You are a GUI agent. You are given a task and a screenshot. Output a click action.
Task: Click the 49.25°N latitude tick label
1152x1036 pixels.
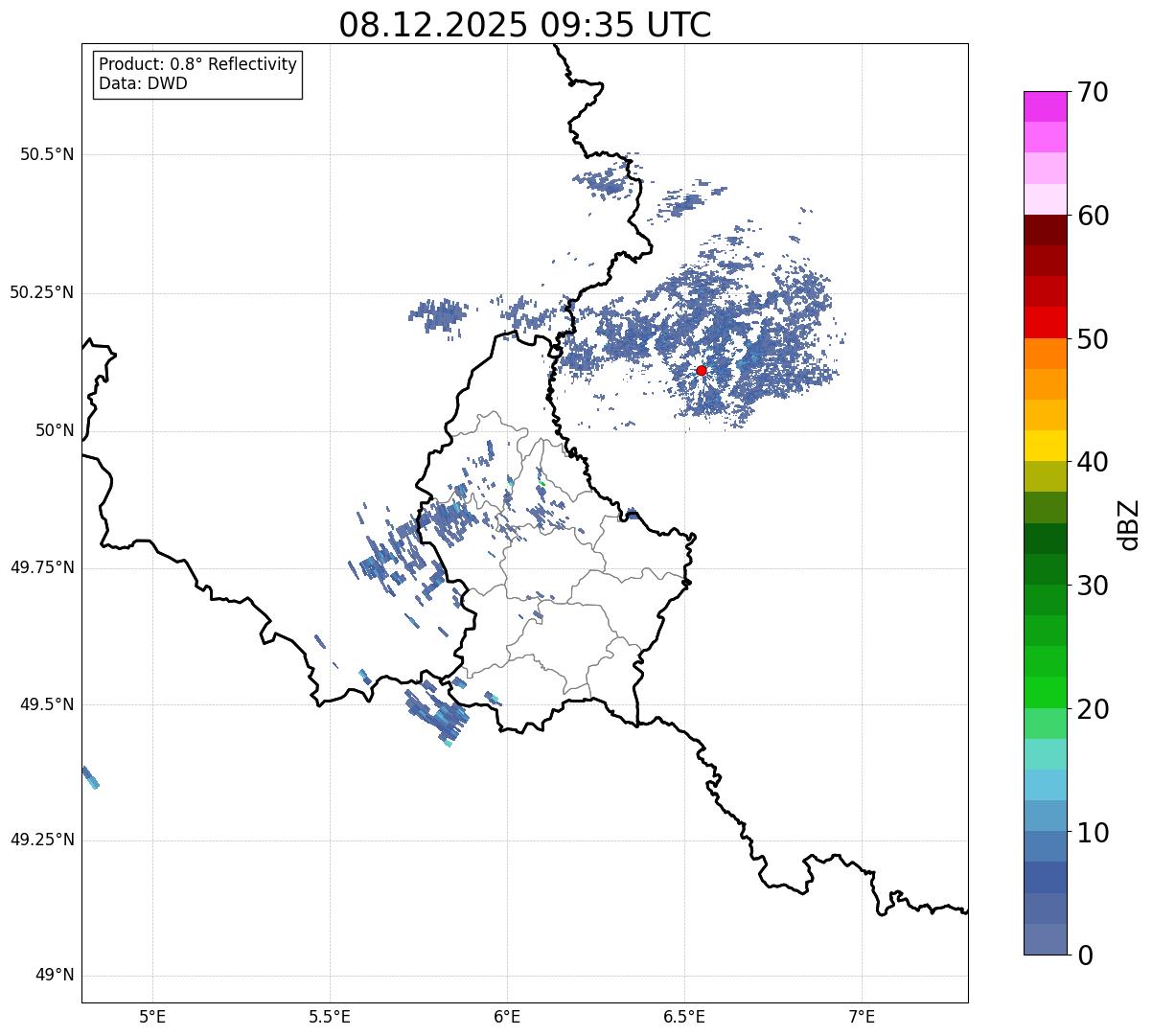pyautogui.click(x=41, y=840)
